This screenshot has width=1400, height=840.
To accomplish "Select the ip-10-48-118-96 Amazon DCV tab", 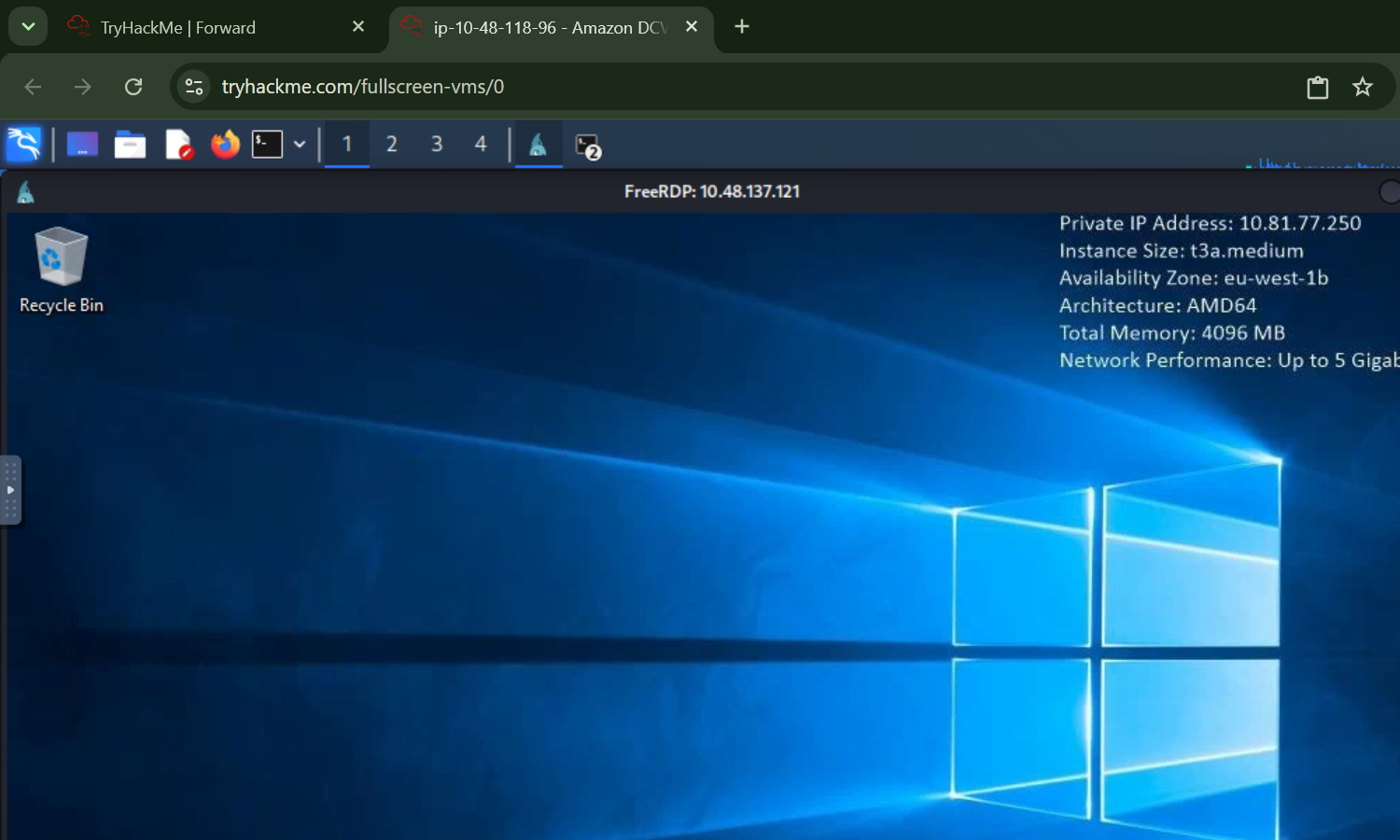I will (x=549, y=28).
